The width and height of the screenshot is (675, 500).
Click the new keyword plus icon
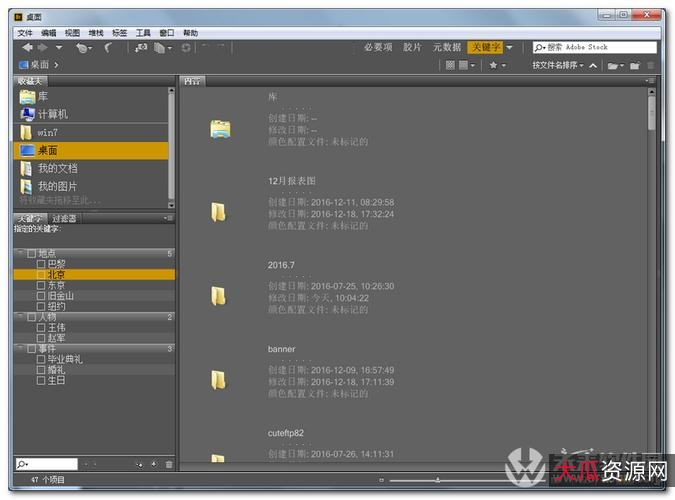[x=154, y=464]
